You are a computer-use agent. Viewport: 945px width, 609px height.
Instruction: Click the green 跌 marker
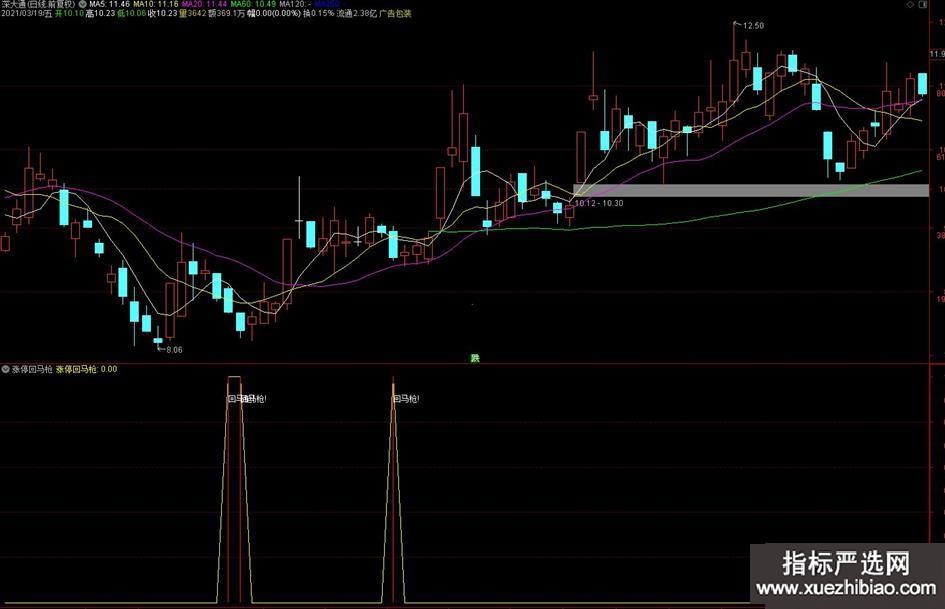point(475,357)
